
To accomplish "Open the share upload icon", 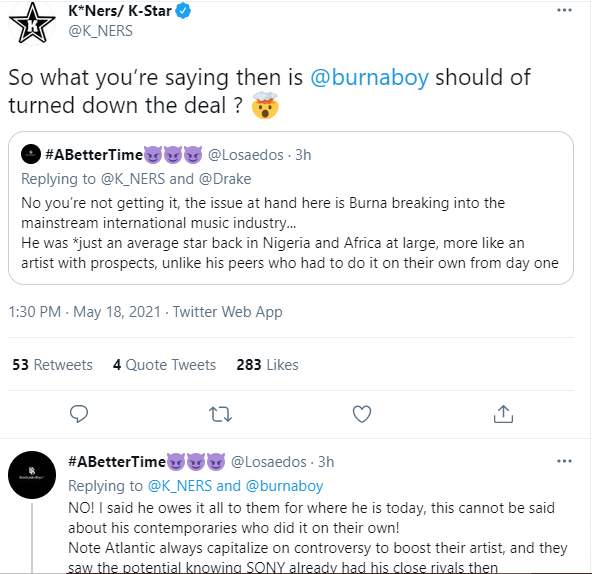I will coord(503,414).
